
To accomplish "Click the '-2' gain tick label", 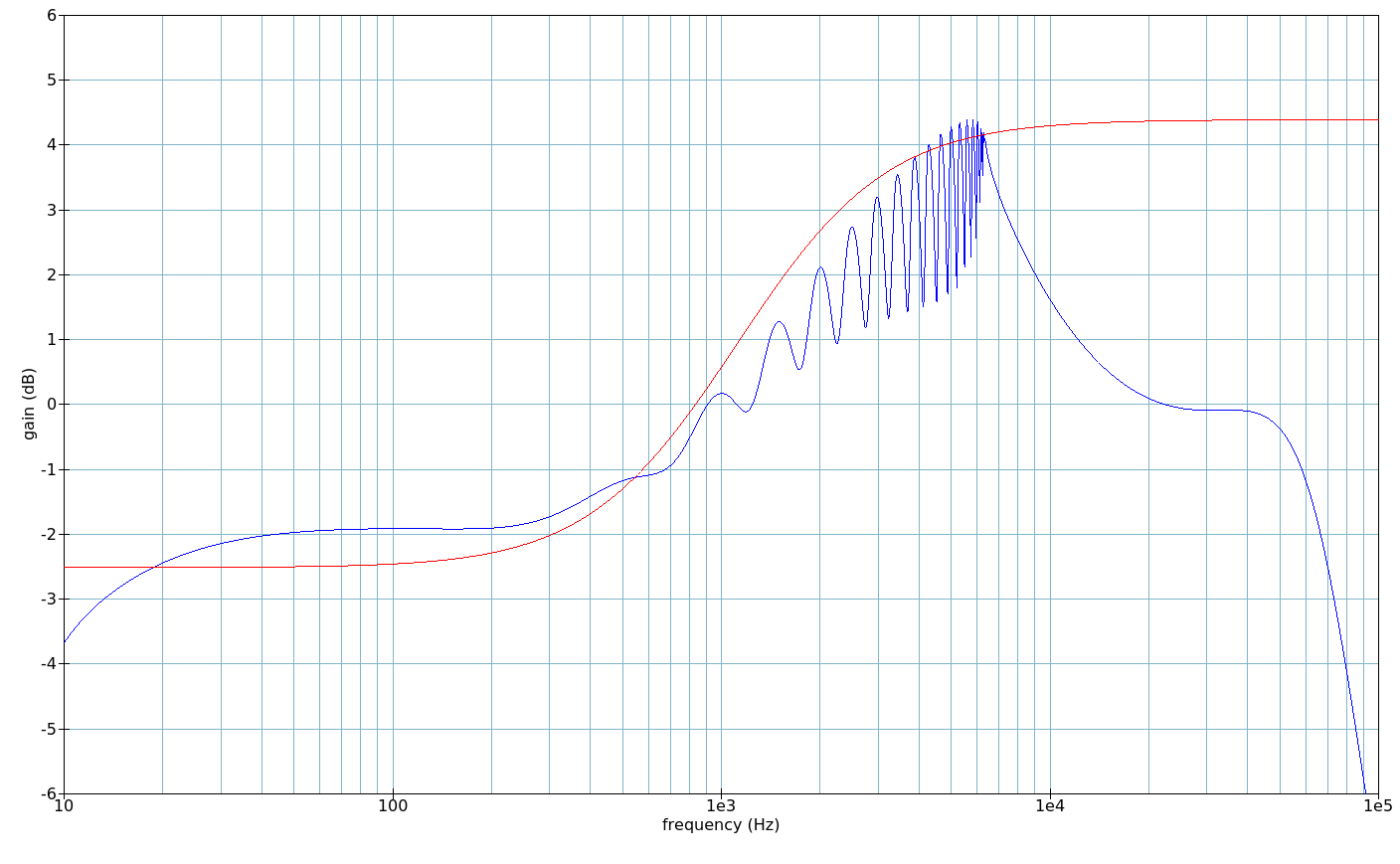I will (x=48, y=534).
